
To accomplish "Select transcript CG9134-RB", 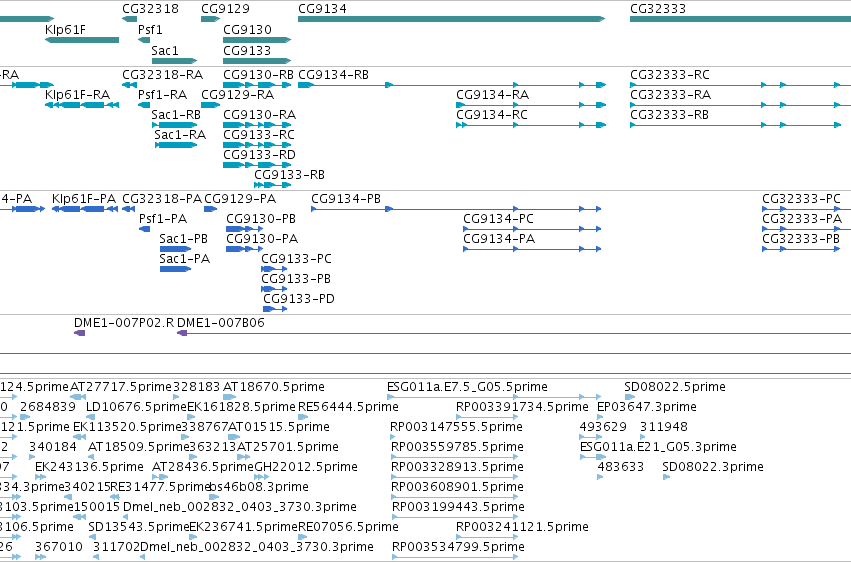I will click(452, 85).
